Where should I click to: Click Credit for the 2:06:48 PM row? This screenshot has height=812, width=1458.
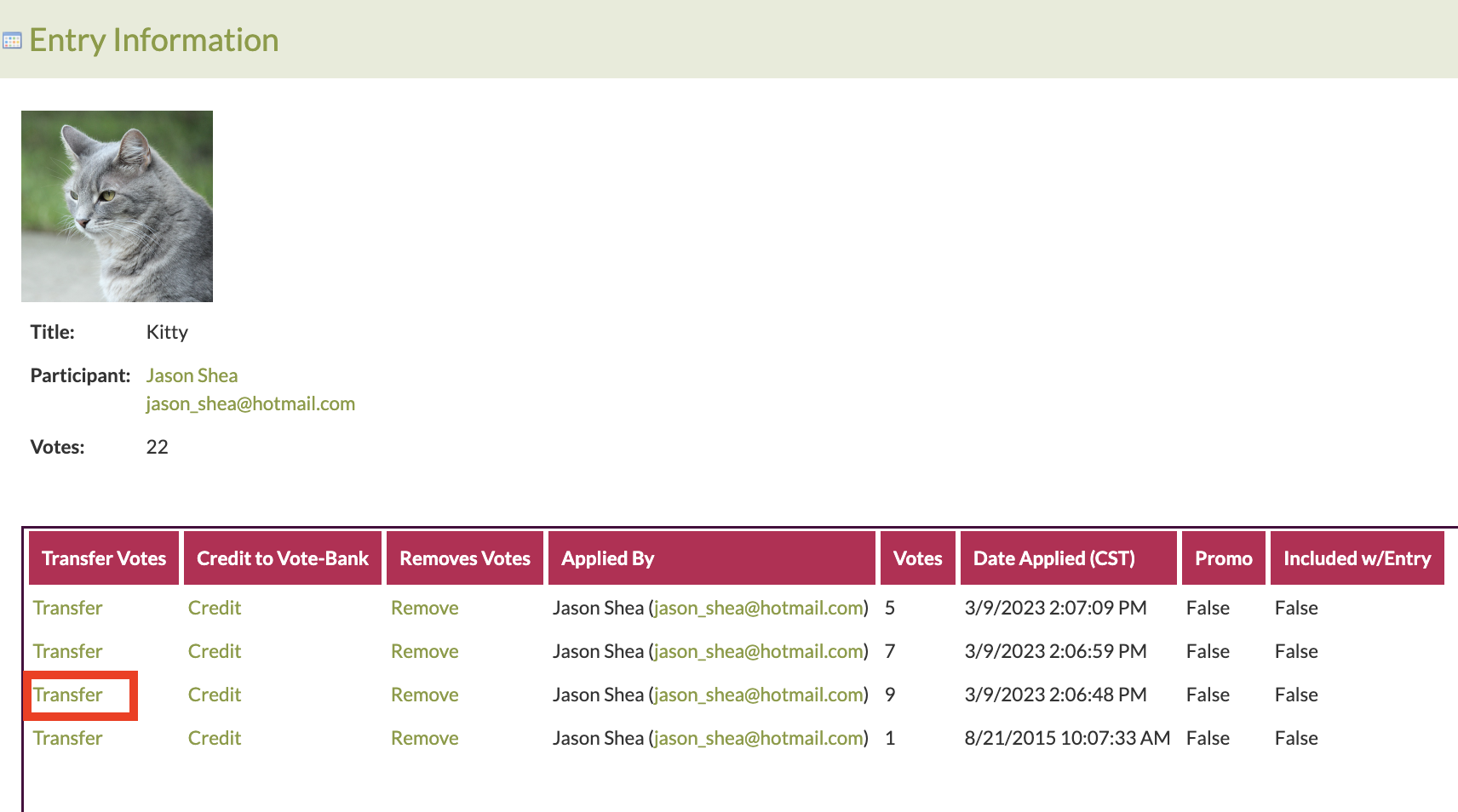click(x=215, y=695)
